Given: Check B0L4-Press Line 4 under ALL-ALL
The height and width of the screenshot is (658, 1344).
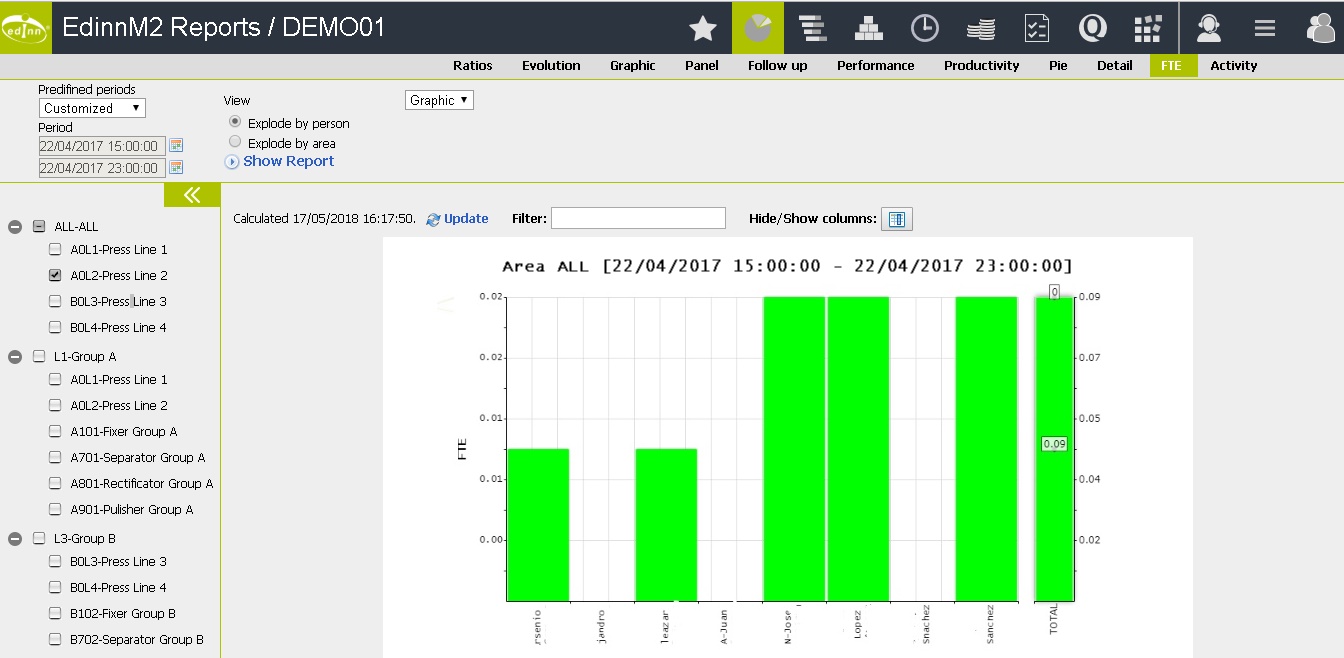Looking at the screenshot, I should [55, 327].
